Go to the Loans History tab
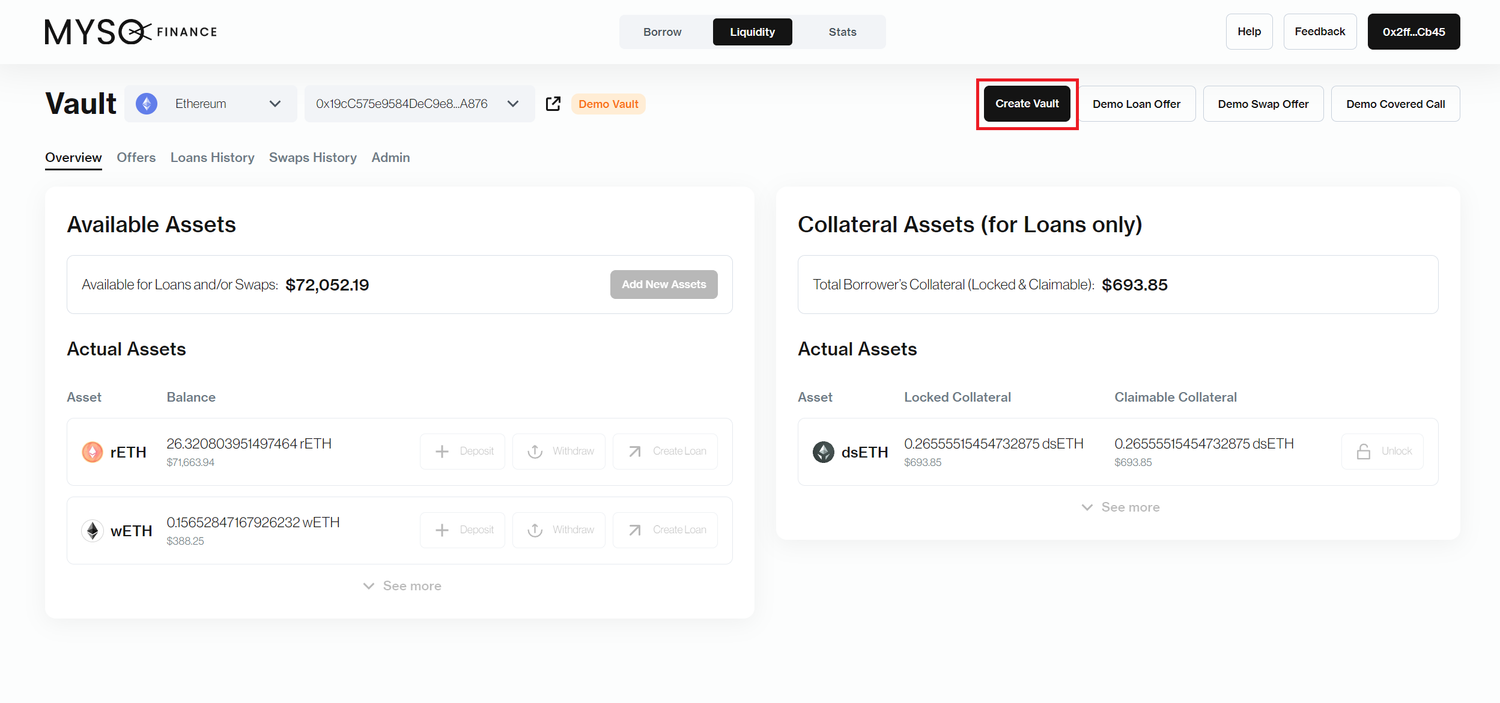Viewport: 1500px width, 703px height. pyautogui.click(x=212, y=158)
